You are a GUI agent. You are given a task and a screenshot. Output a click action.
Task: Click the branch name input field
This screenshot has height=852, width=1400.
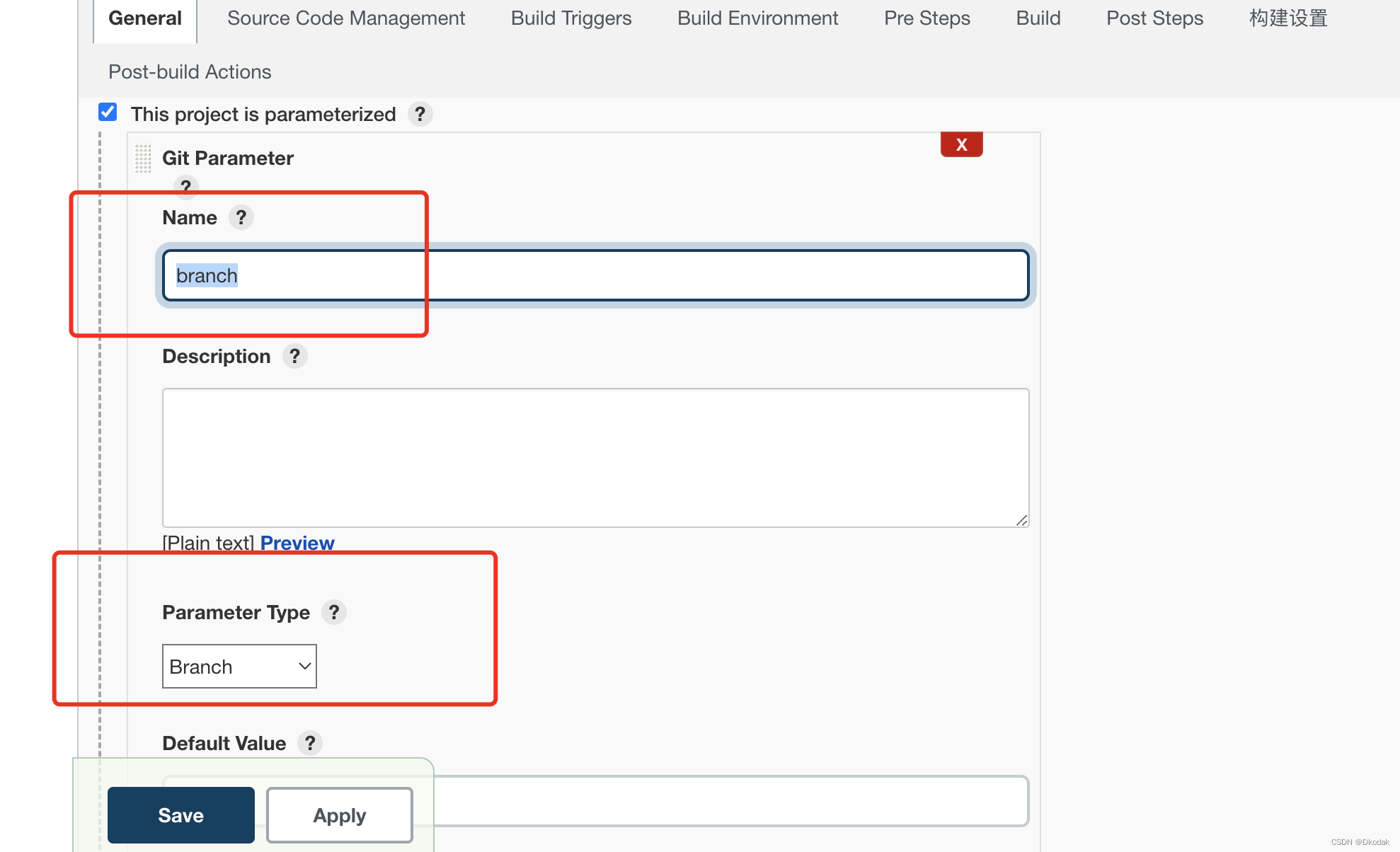593,275
